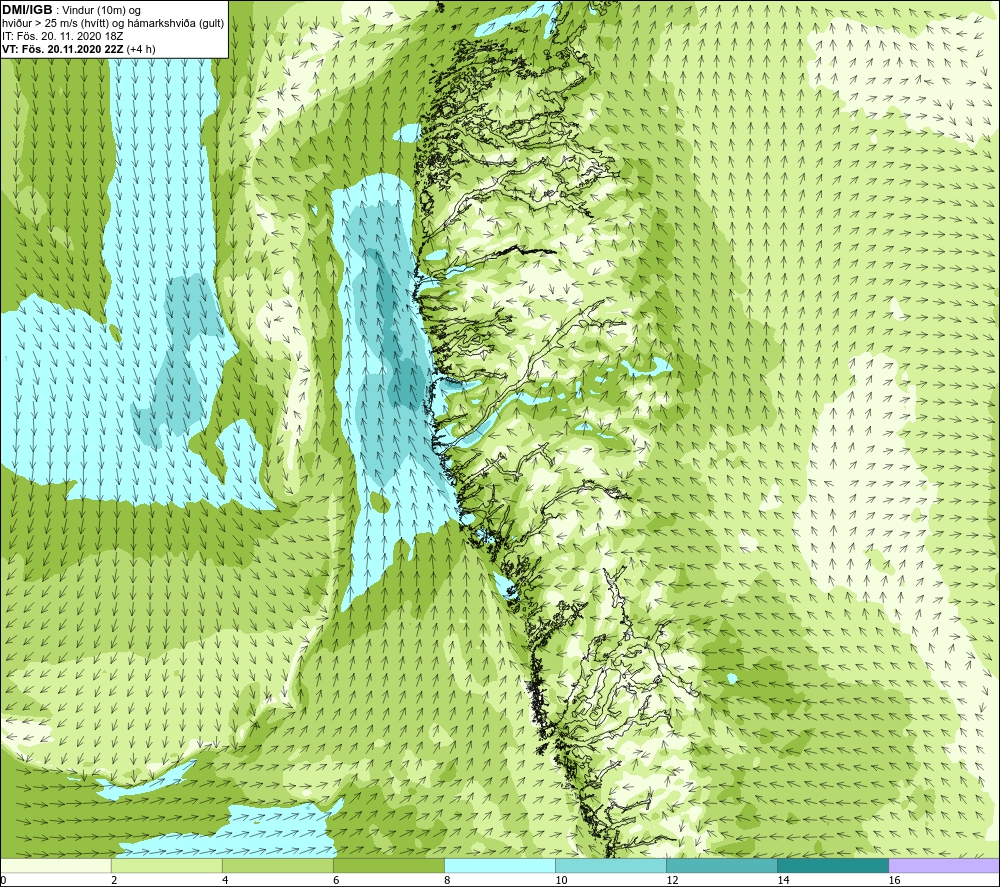
Task: Click the dark teal 14–16 m/s legend swatch
Action: click(833, 865)
